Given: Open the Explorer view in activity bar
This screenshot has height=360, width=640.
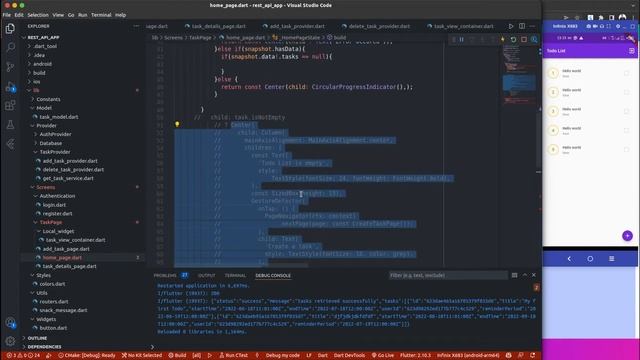Looking at the screenshot, I should click(x=10, y=29).
